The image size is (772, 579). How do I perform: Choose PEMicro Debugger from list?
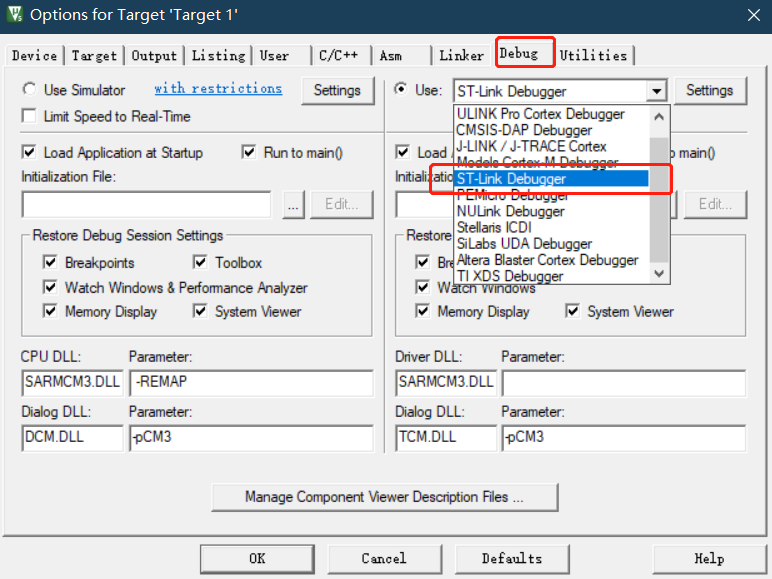pos(551,195)
